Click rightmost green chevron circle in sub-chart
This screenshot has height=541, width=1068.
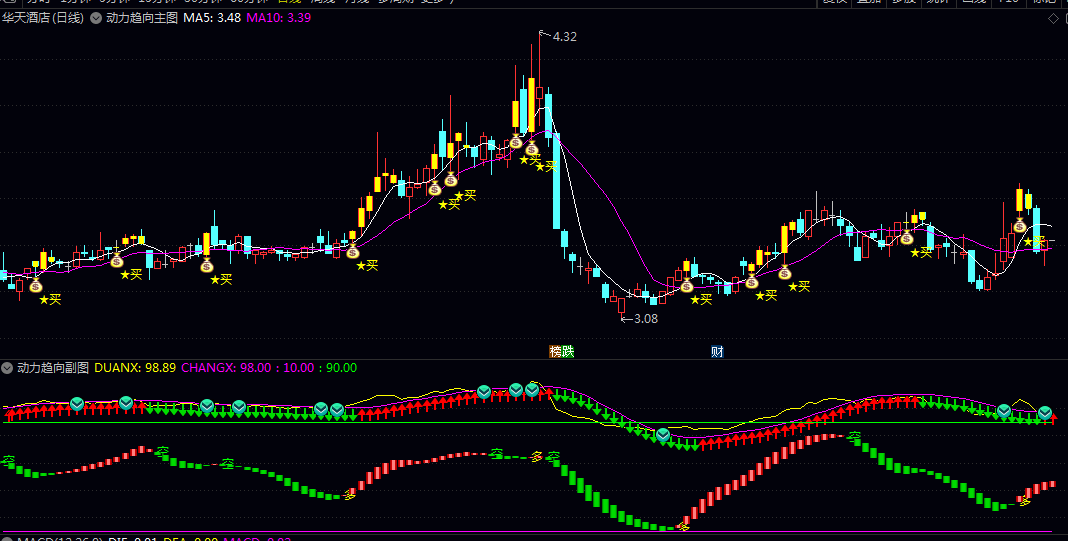1045,412
